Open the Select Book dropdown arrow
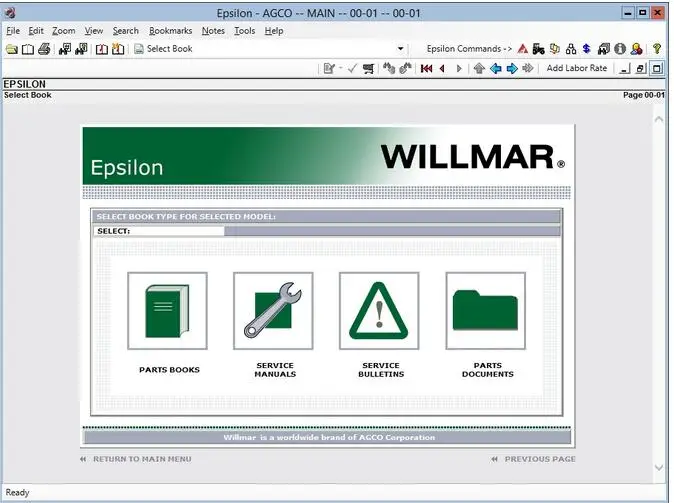The width and height of the screenshot is (674, 503). coord(401,49)
